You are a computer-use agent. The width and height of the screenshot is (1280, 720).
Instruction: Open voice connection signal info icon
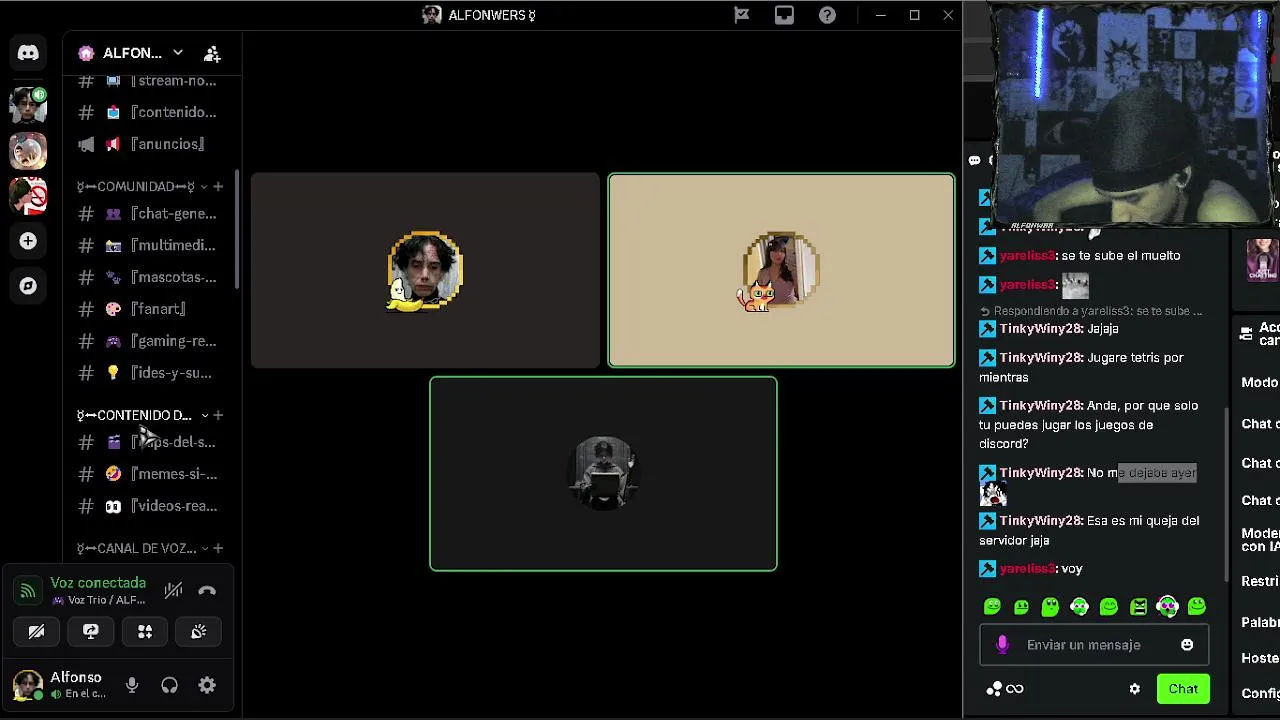[x=28, y=591]
